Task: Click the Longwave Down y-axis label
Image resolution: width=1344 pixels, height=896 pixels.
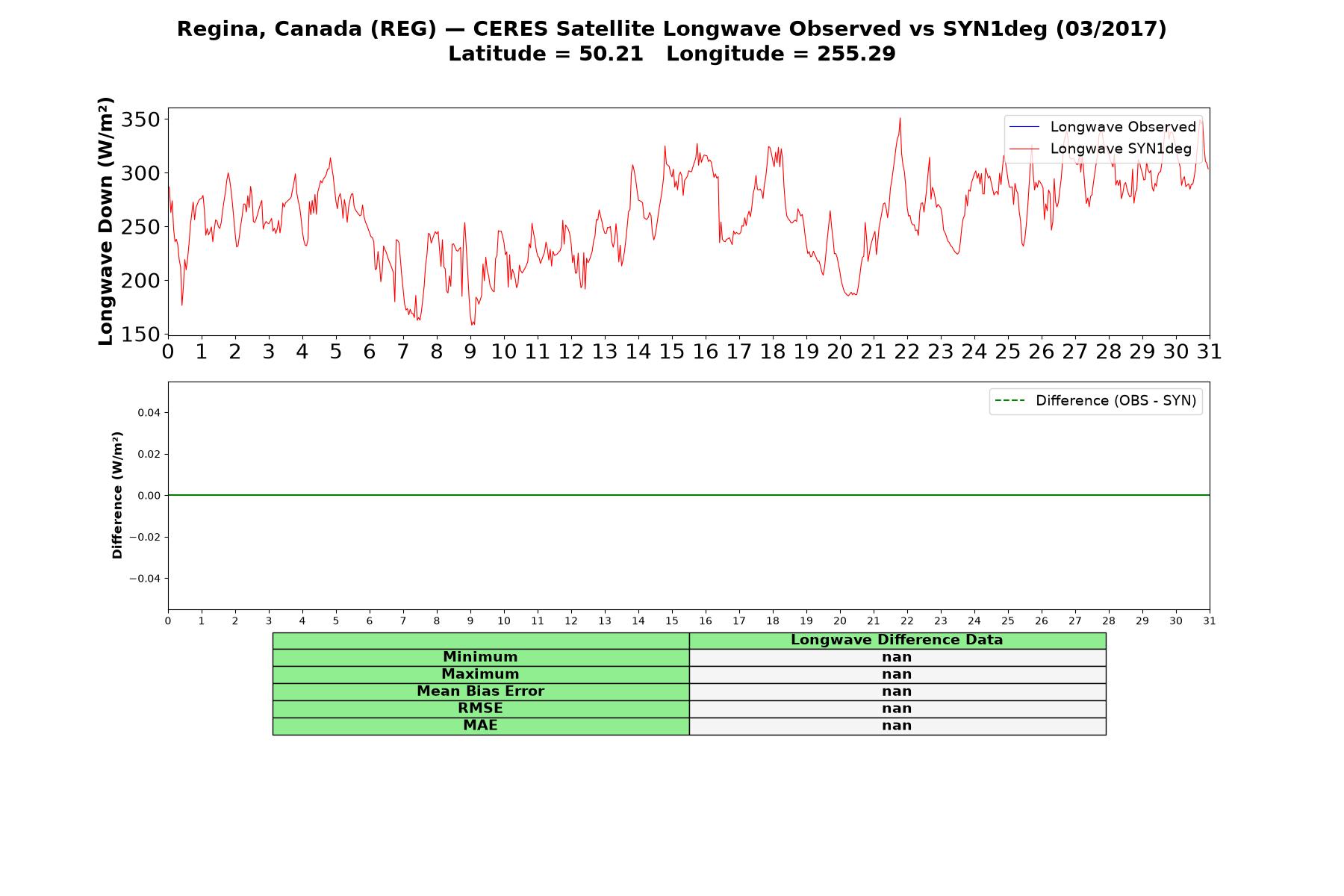Action: [105, 221]
